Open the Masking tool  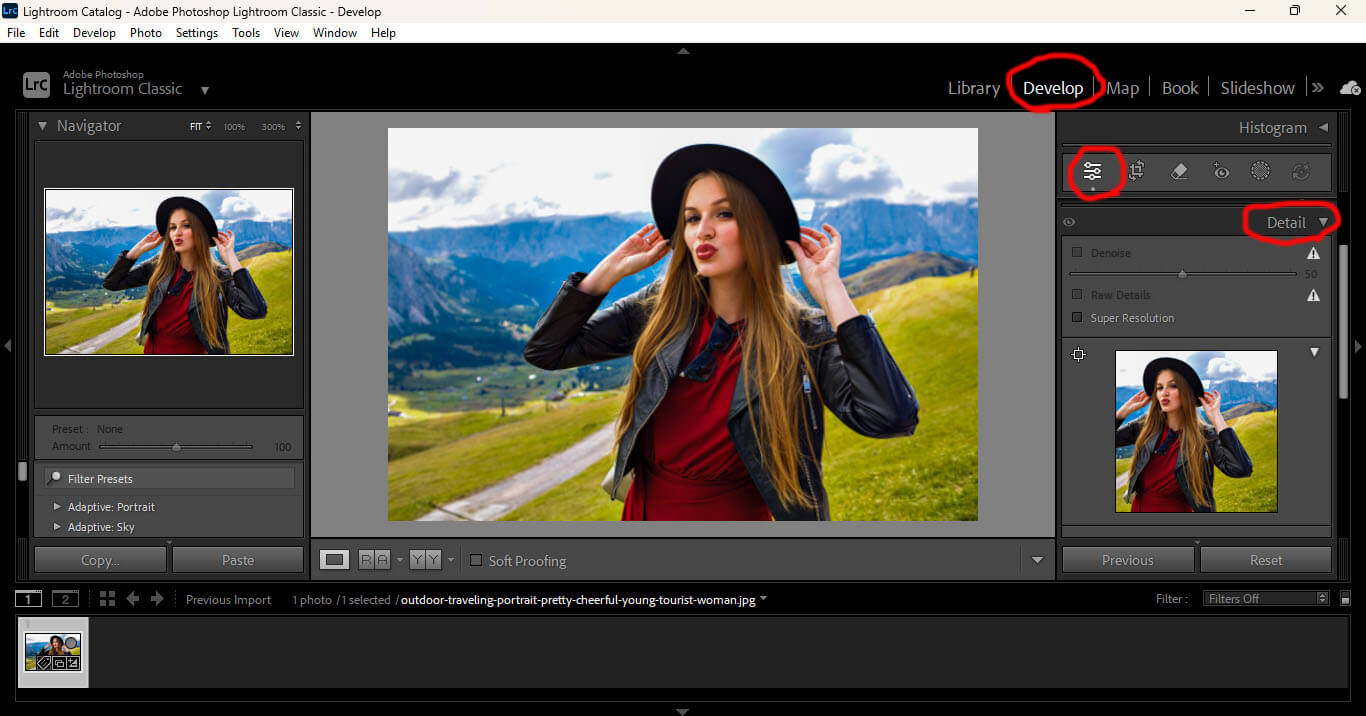[x=1260, y=171]
